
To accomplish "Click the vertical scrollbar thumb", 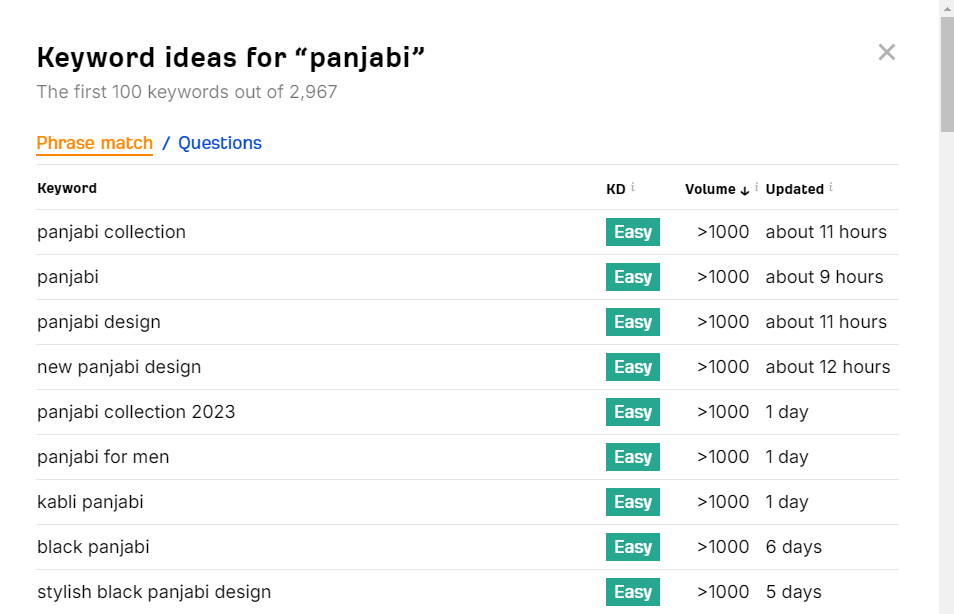I will click(946, 75).
